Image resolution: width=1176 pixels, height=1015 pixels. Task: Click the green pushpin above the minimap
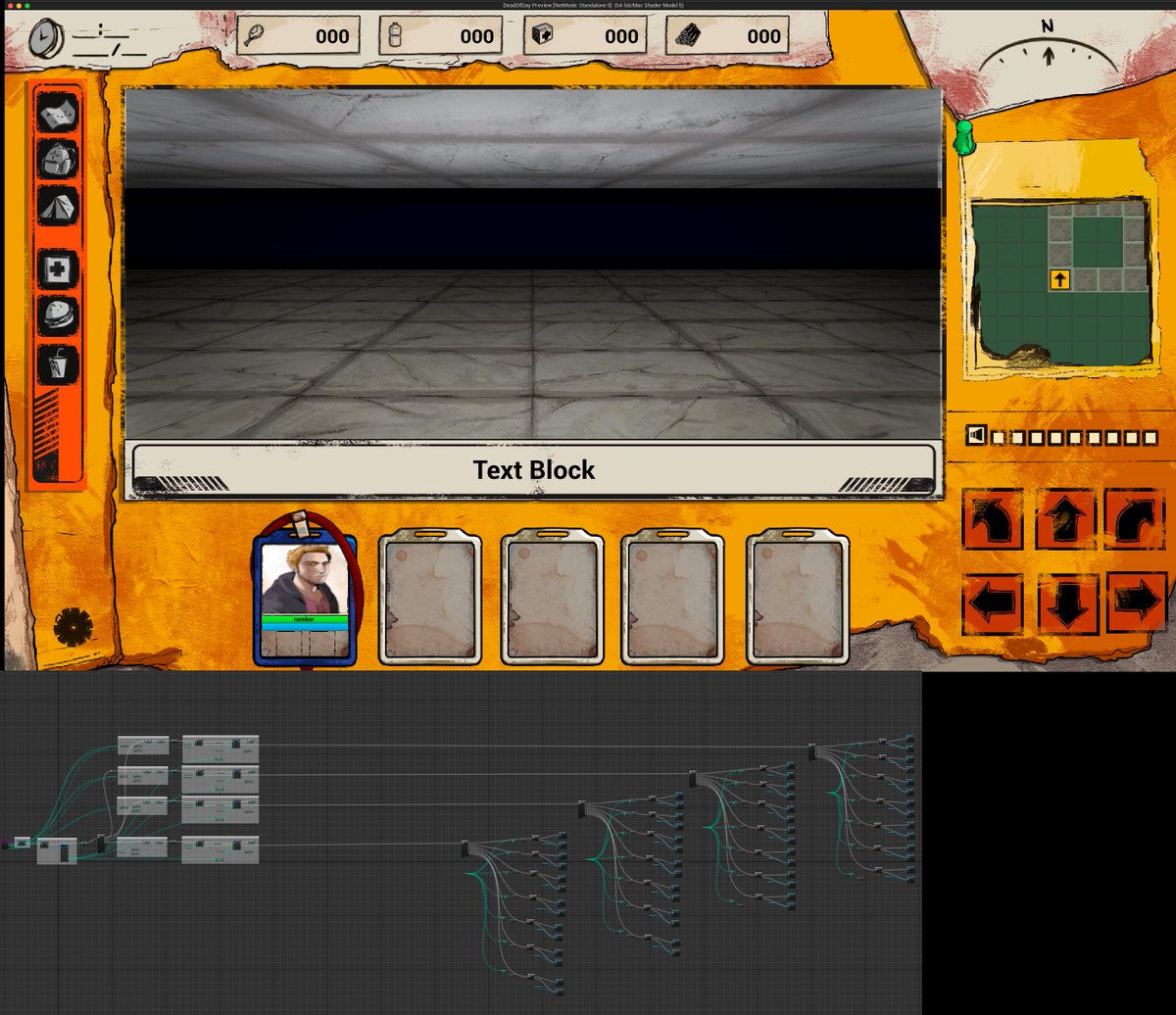(x=964, y=138)
